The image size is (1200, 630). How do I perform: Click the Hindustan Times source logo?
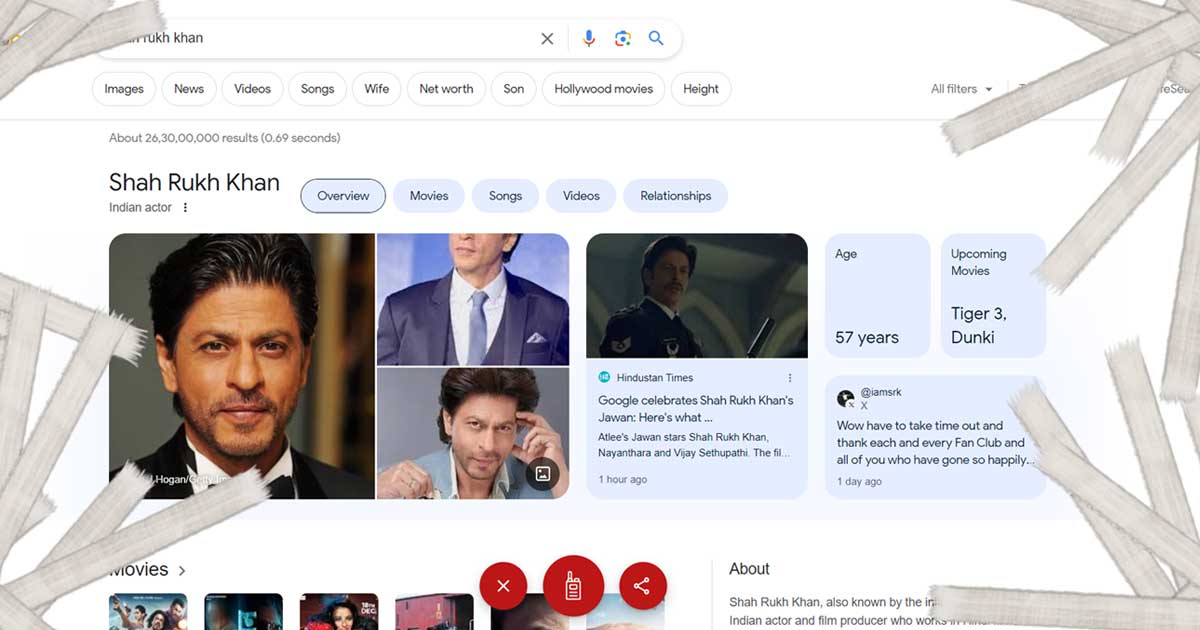(x=604, y=378)
